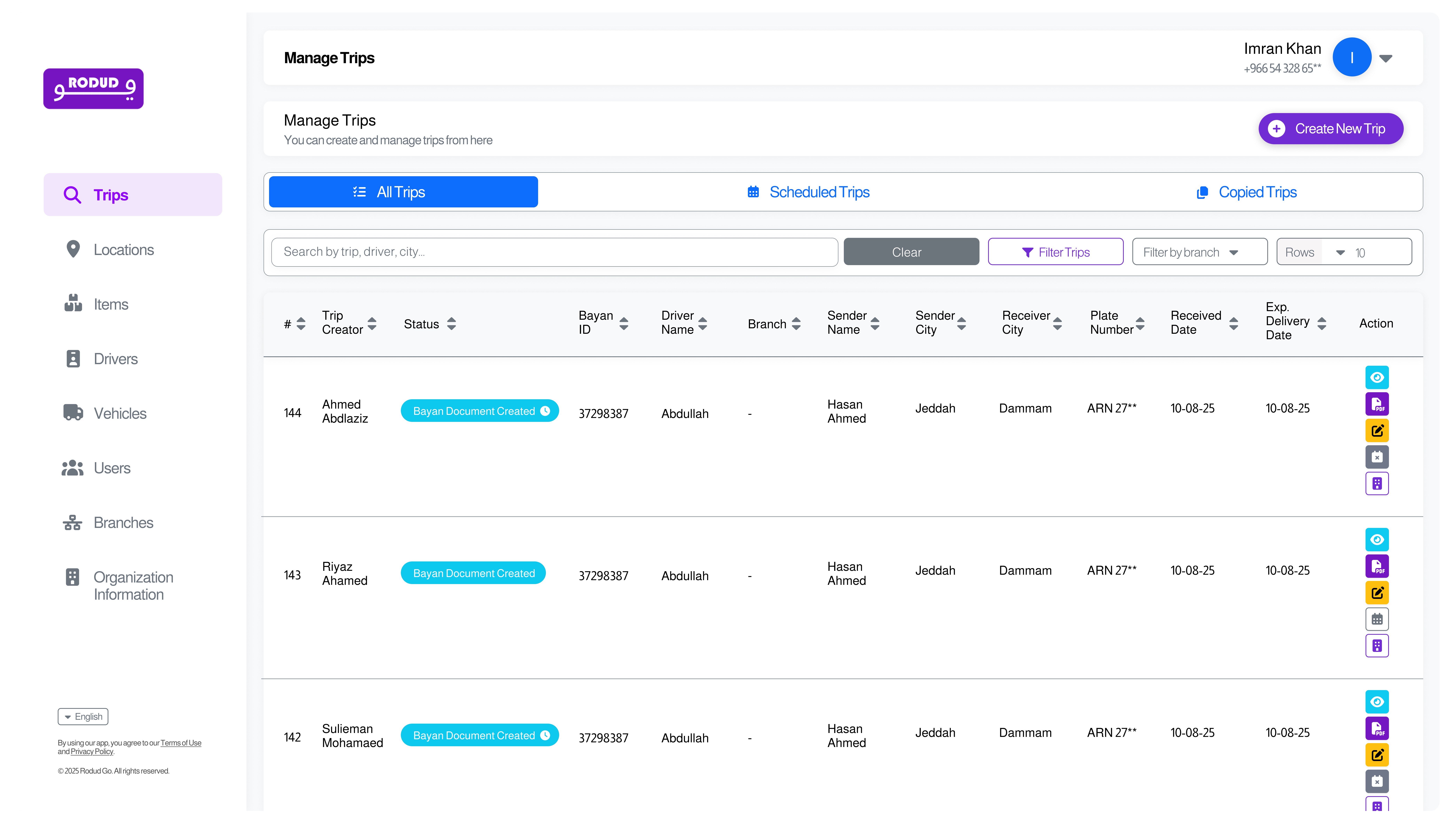The height and width of the screenshot is (825, 1456).
Task: Open the English language selector
Action: (x=83, y=717)
